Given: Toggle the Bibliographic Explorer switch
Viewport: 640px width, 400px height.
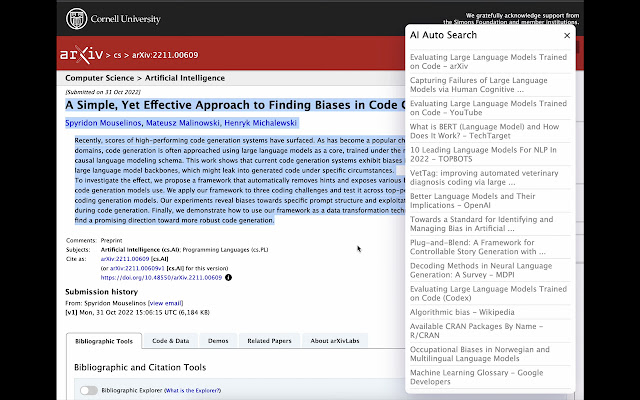Looking at the screenshot, I should [89, 391].
